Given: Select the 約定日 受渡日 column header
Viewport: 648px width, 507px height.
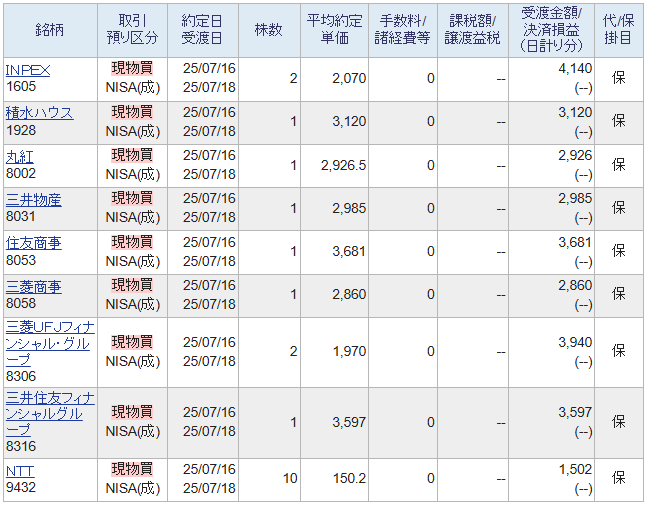Looking at the screenshot, I should click(x=202, y=30).
